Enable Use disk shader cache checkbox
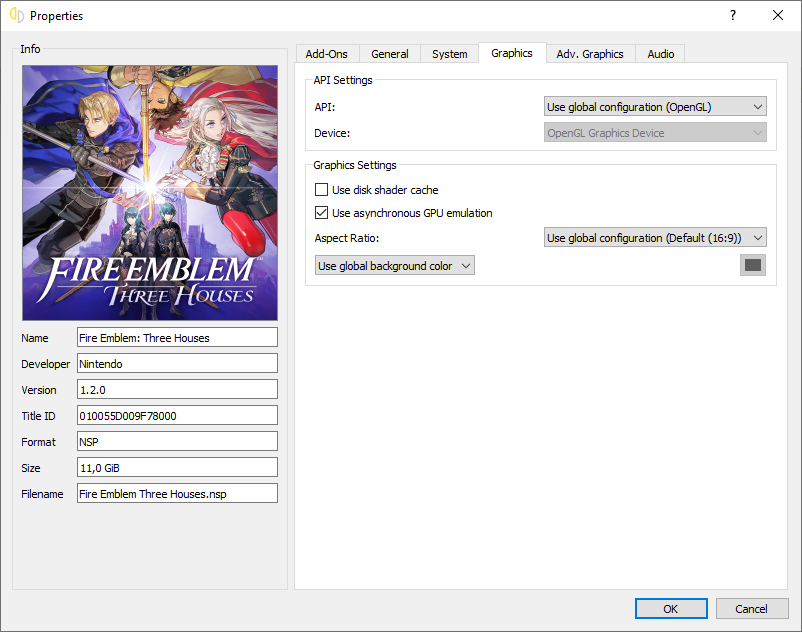The image size is (802, 632). pyautogui.click(x=377, y=190)
